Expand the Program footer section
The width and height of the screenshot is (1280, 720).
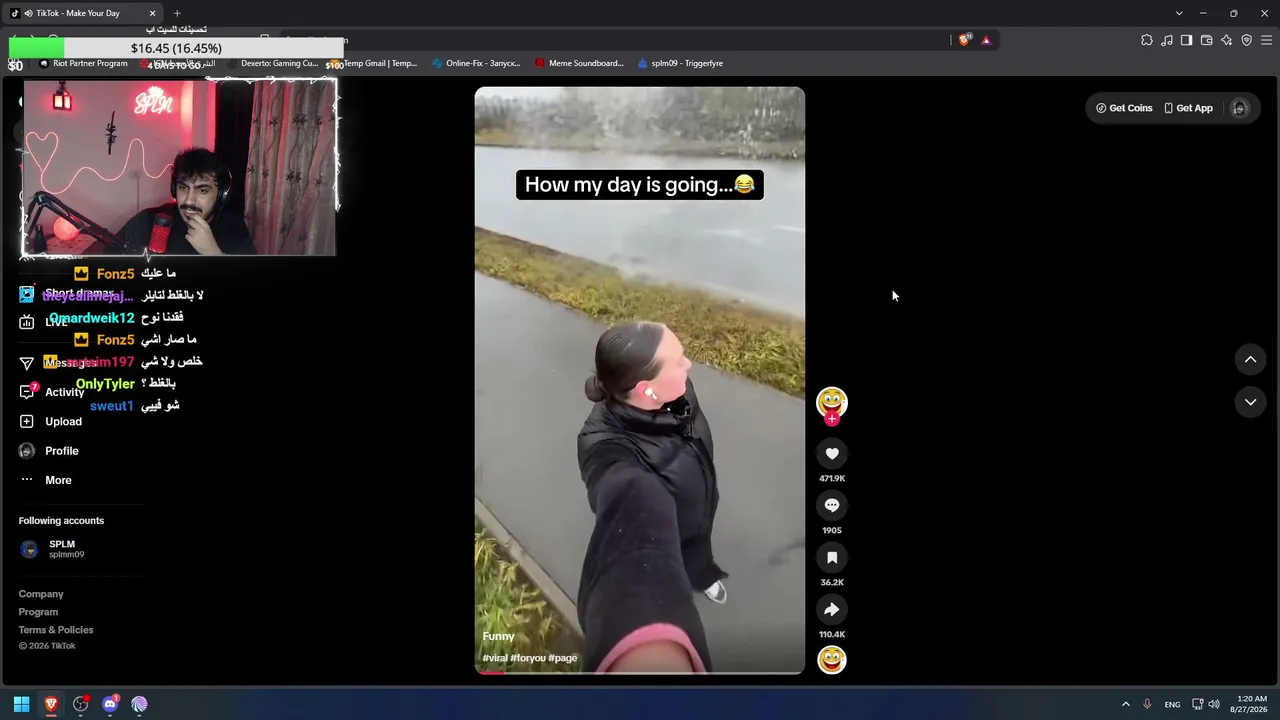point(38,612)
